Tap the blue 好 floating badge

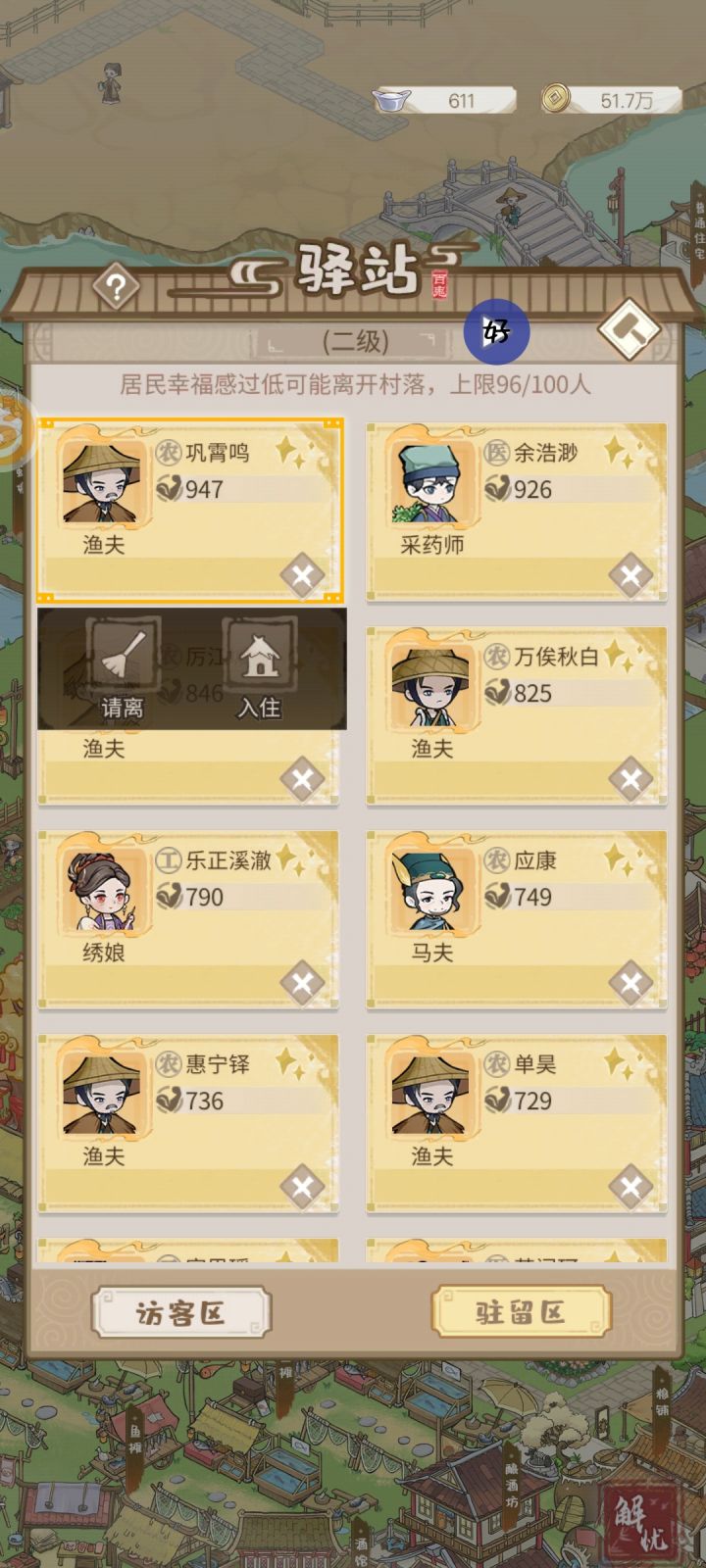tap(497, 332)
